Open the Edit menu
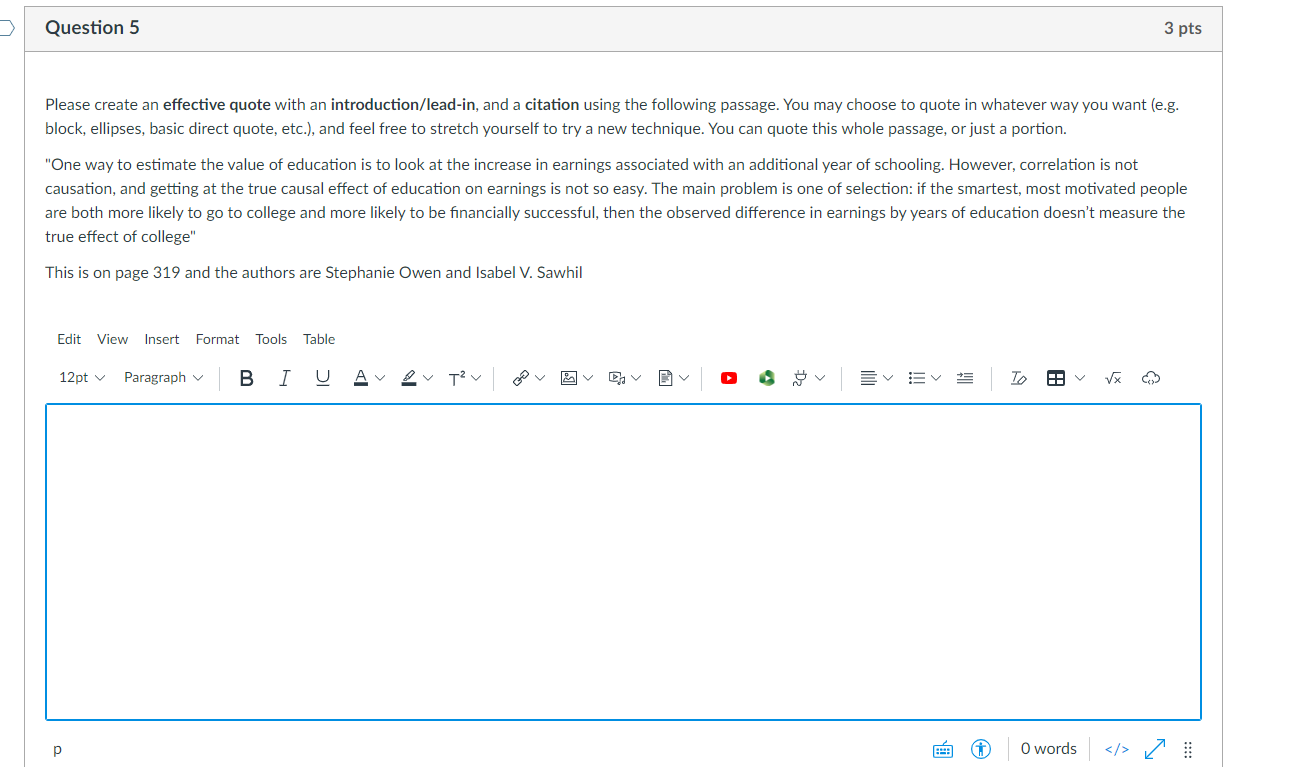Viewport: 1299px width, 767px height. coord(69,339)
